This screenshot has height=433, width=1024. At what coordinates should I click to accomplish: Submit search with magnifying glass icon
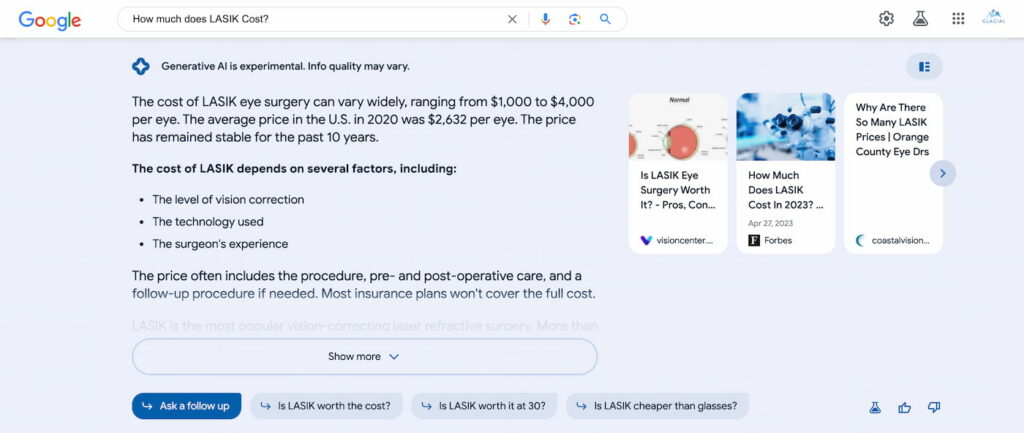(605, 19)
